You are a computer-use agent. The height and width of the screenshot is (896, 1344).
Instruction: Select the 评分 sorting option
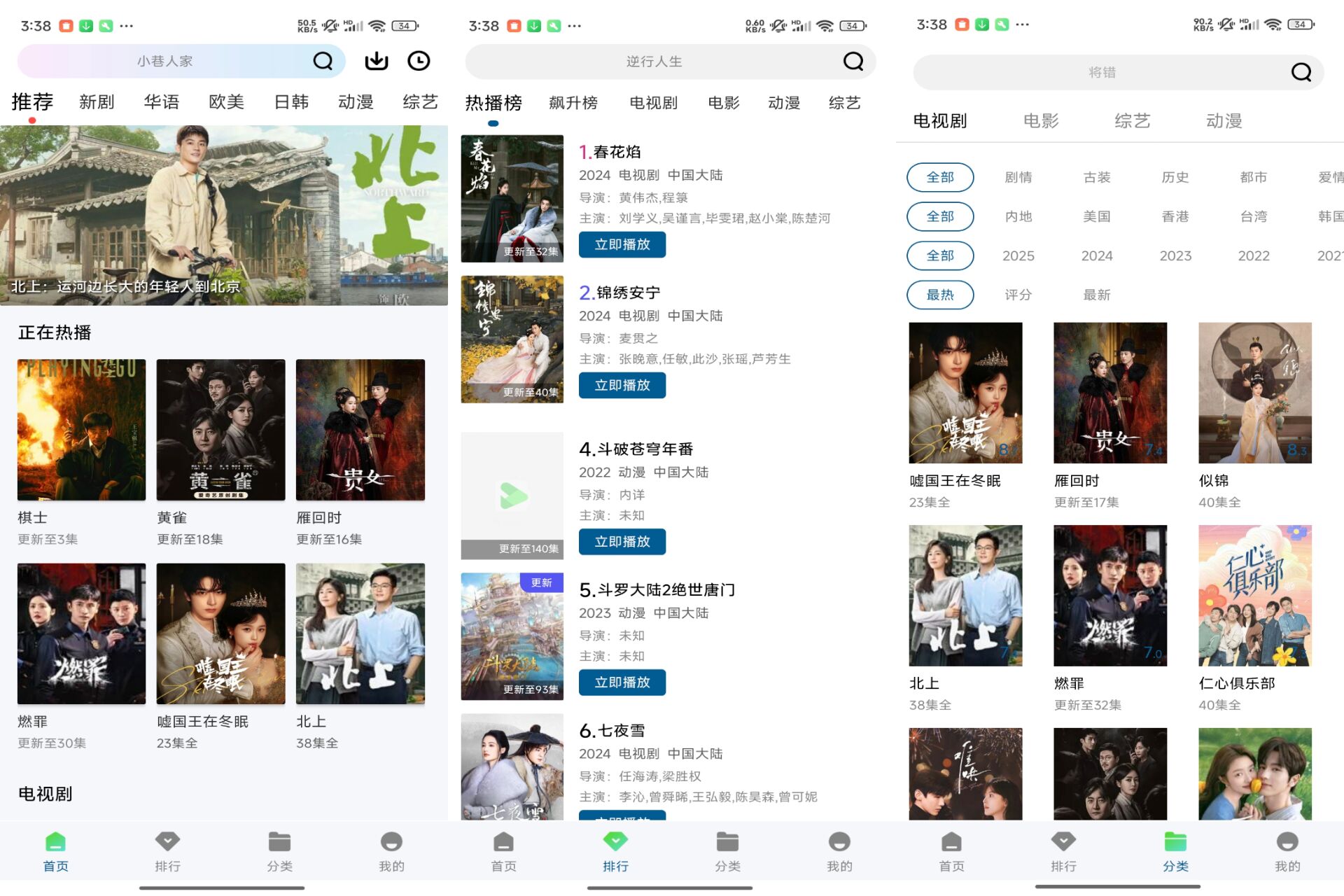pos(1018,295)
